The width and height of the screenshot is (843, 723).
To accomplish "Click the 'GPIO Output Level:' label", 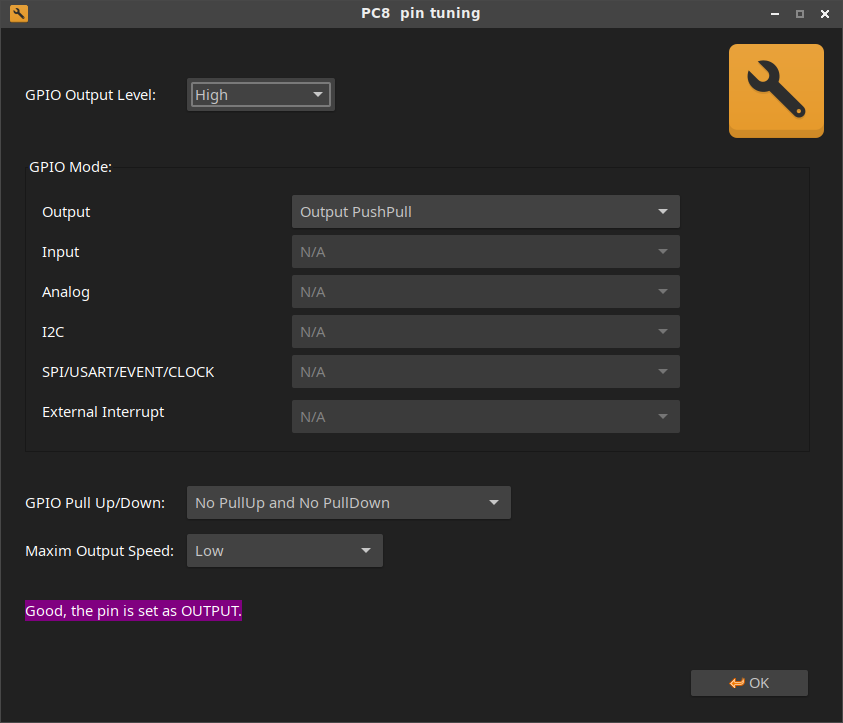I will (x=91, y=95).
